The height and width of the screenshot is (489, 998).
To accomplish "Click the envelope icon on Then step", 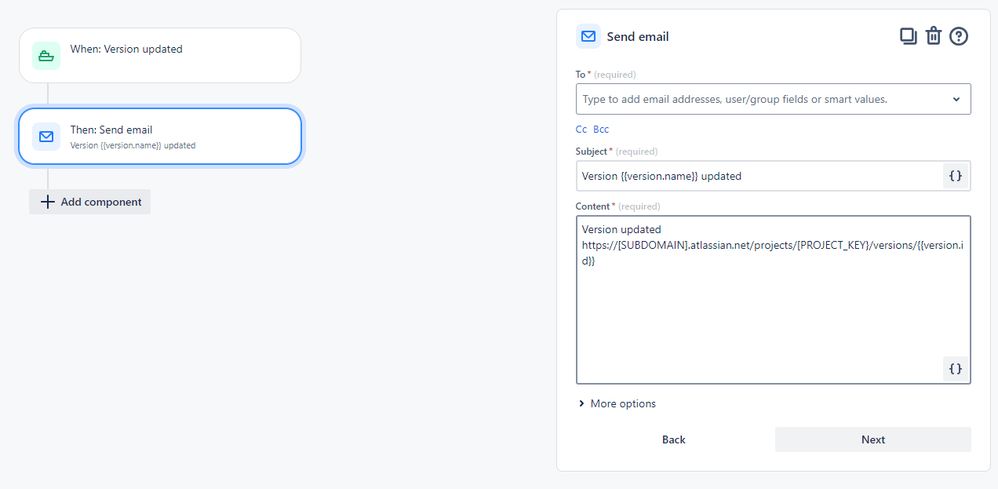I will click(x=46, y=136).
